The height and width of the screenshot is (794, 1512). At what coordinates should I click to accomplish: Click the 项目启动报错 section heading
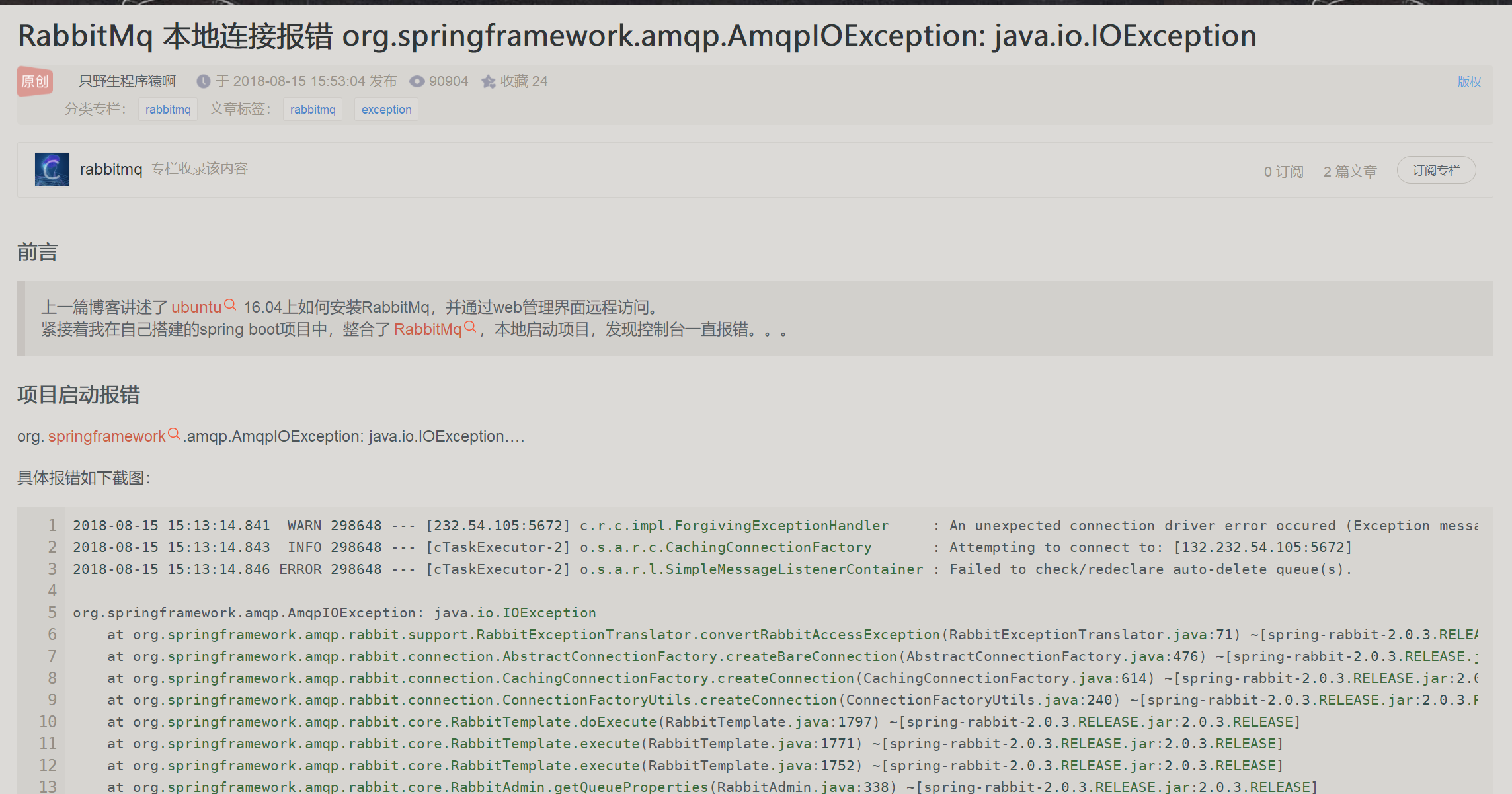click(x=79, y=395)
